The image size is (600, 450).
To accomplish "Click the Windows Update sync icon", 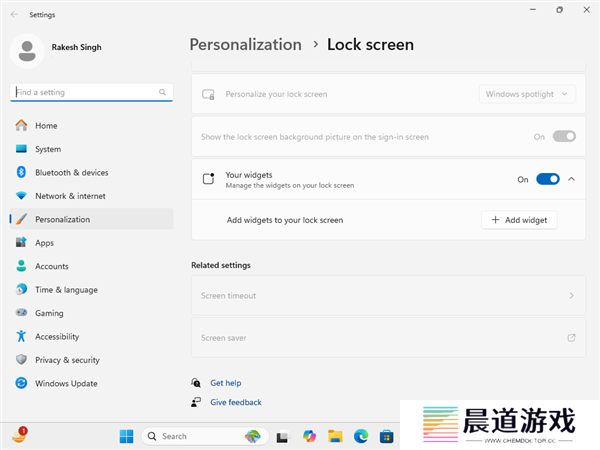I will (21, 383).
